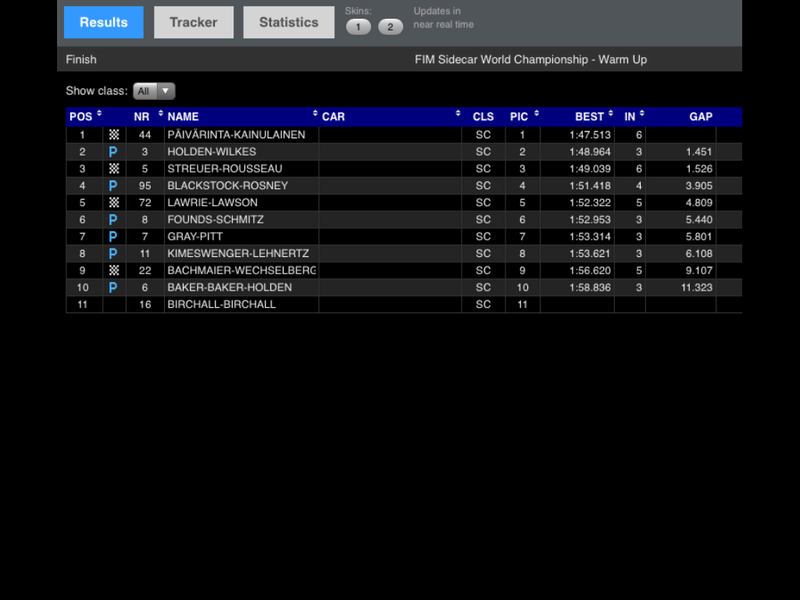This screenshot has width=800, height=600.
Task: Click best time 1:52.322
Action: point(590,203)
